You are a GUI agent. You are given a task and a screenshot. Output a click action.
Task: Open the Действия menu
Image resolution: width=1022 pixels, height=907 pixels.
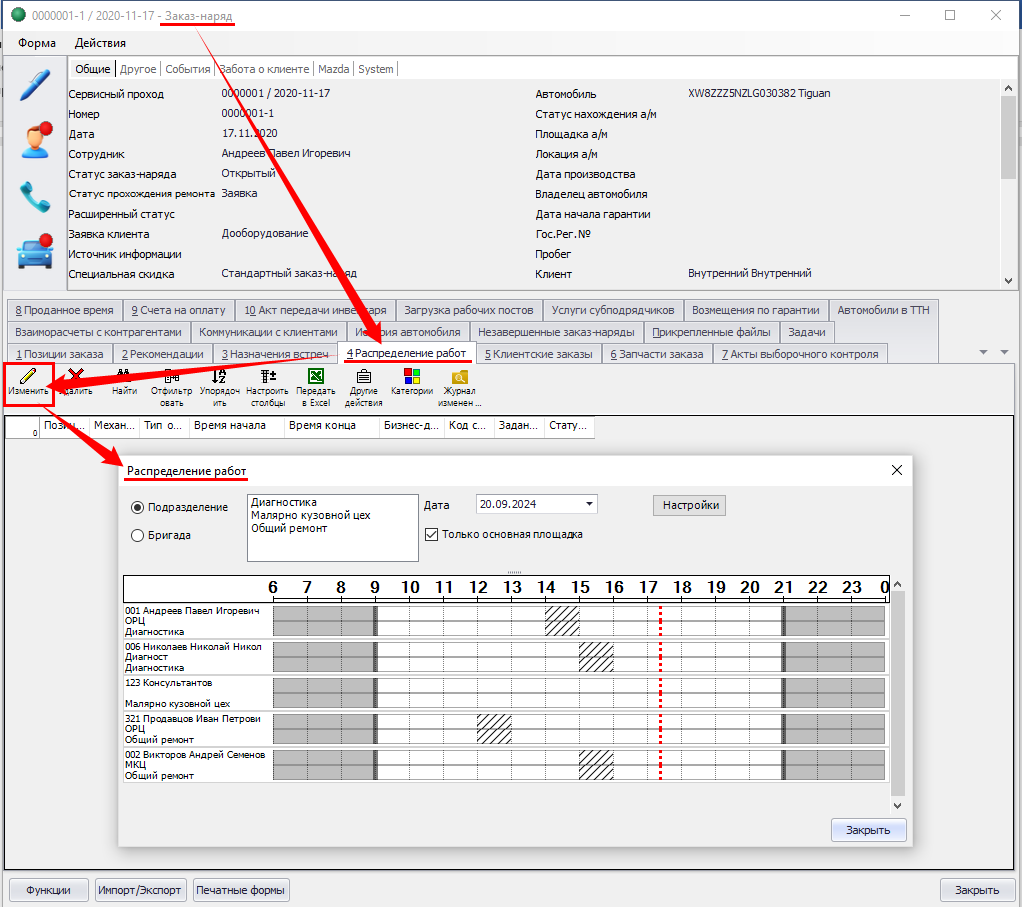coord(100,43)
